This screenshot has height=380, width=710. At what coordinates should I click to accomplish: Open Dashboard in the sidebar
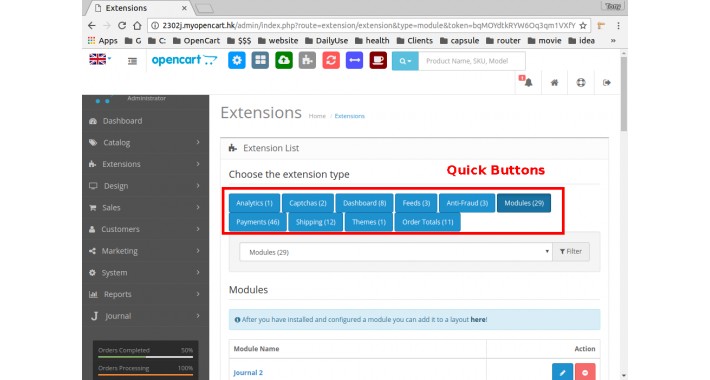coord(146,121)
